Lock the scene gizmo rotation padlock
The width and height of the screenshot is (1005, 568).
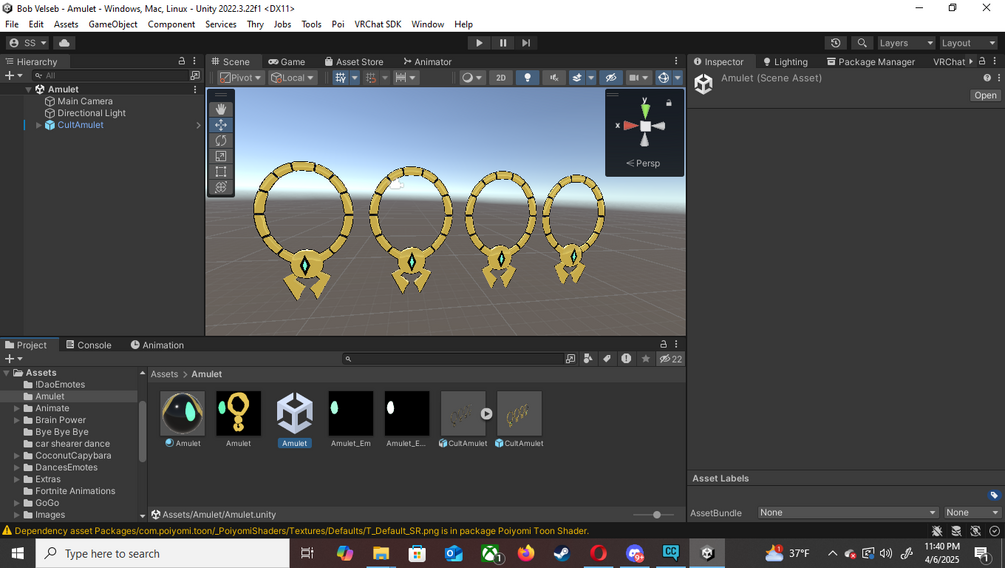(669, 103)
